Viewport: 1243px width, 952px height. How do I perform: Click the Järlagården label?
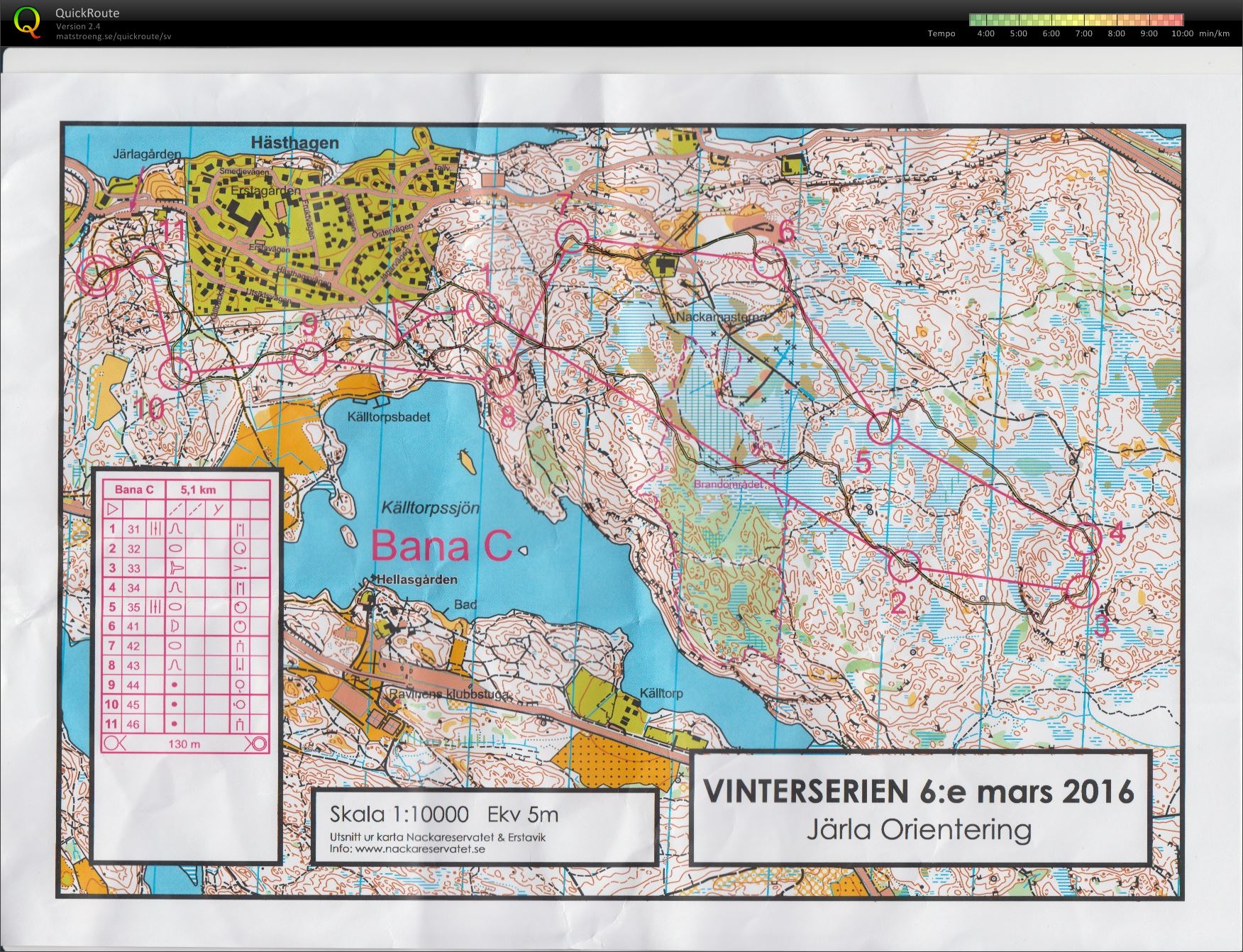[x=147, y=154]
